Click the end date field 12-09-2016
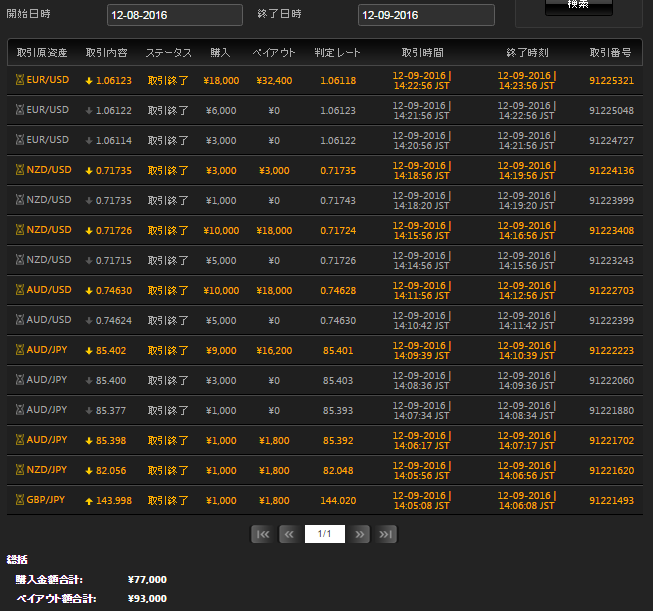Image resolution: width=653 pixels, height=611 pixels. point(426,15)
